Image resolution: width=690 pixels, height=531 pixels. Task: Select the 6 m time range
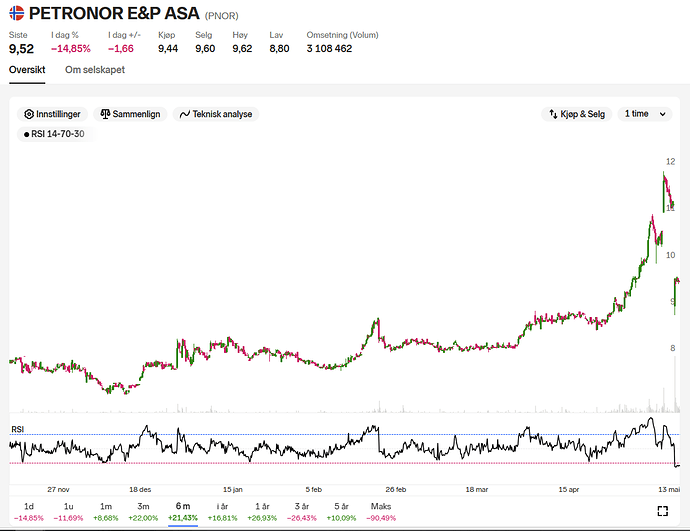(x=183, y=512)
